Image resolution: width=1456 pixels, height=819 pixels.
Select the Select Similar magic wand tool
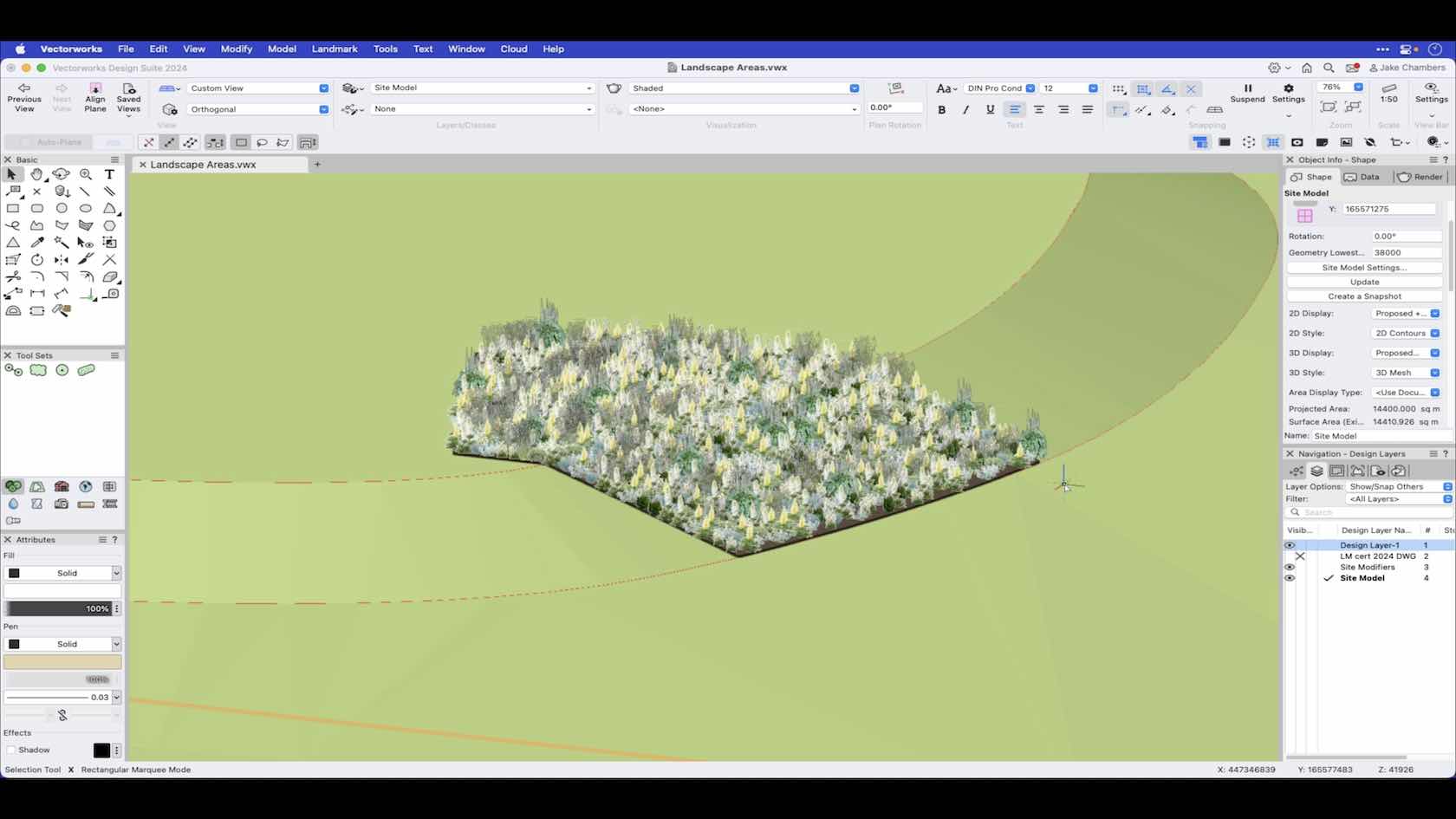click(61, 243)
